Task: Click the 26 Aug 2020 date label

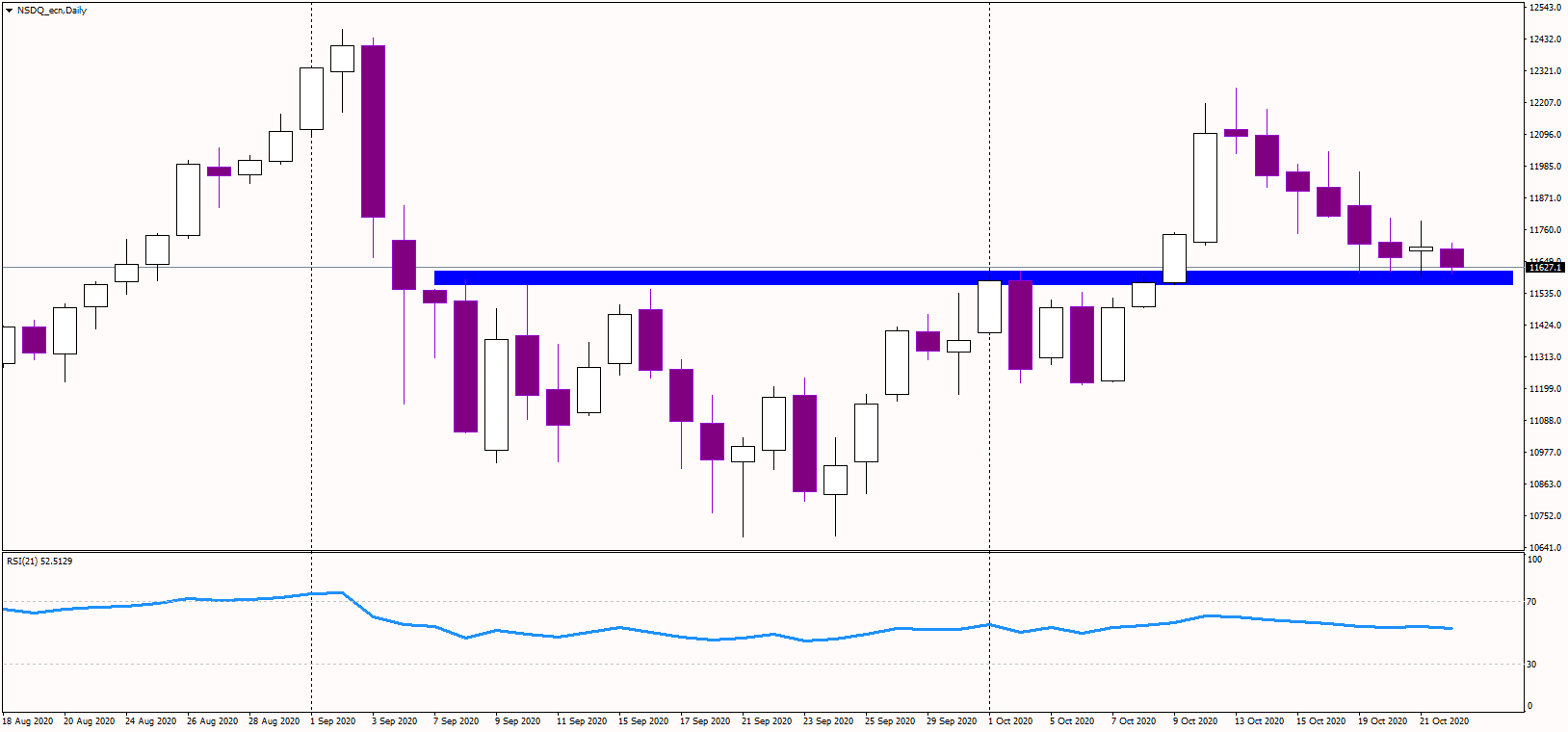Action: (x=213, y=721)
